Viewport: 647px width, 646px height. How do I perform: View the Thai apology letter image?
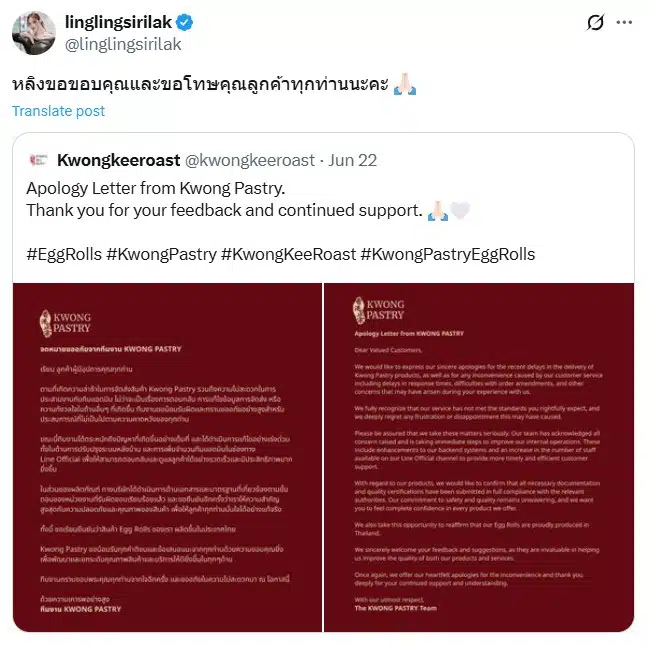click(168, 457)
